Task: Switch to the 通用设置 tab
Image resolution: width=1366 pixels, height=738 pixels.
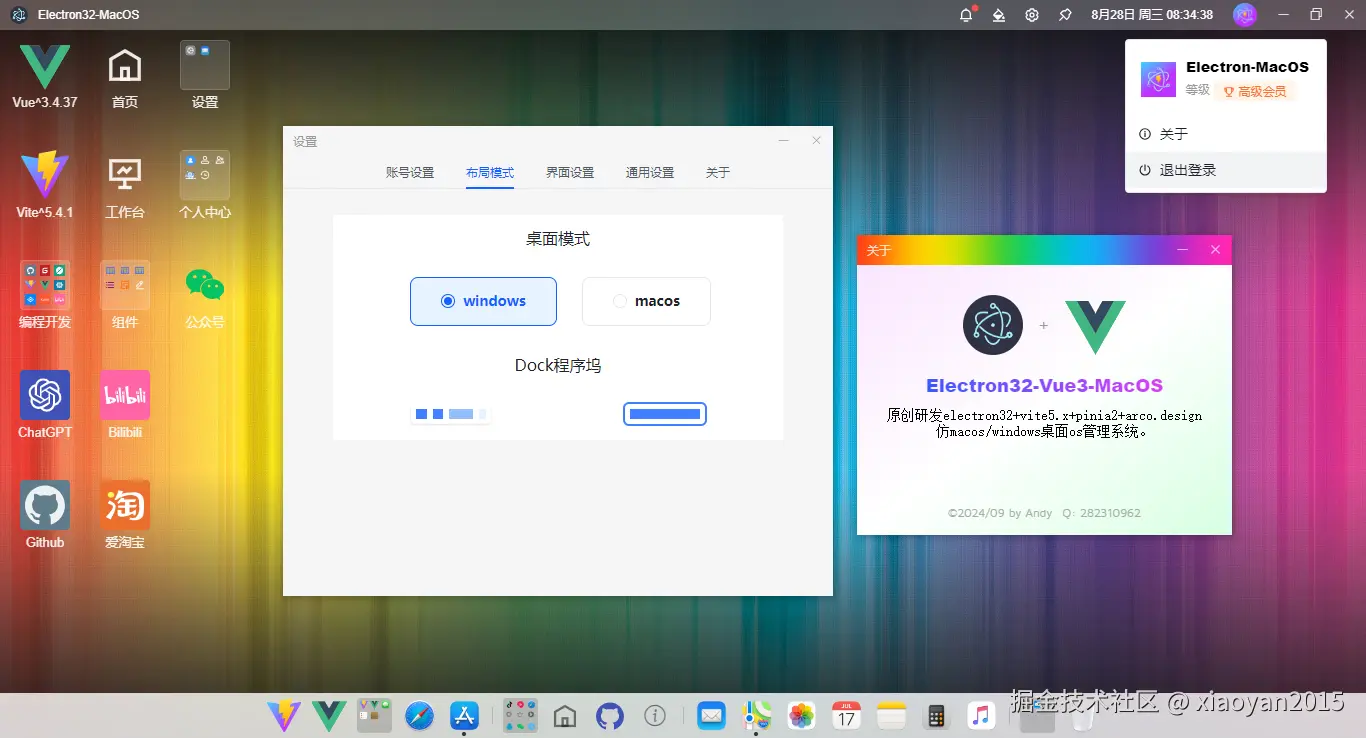Action: pyautogui.click(x=650, y=172)
